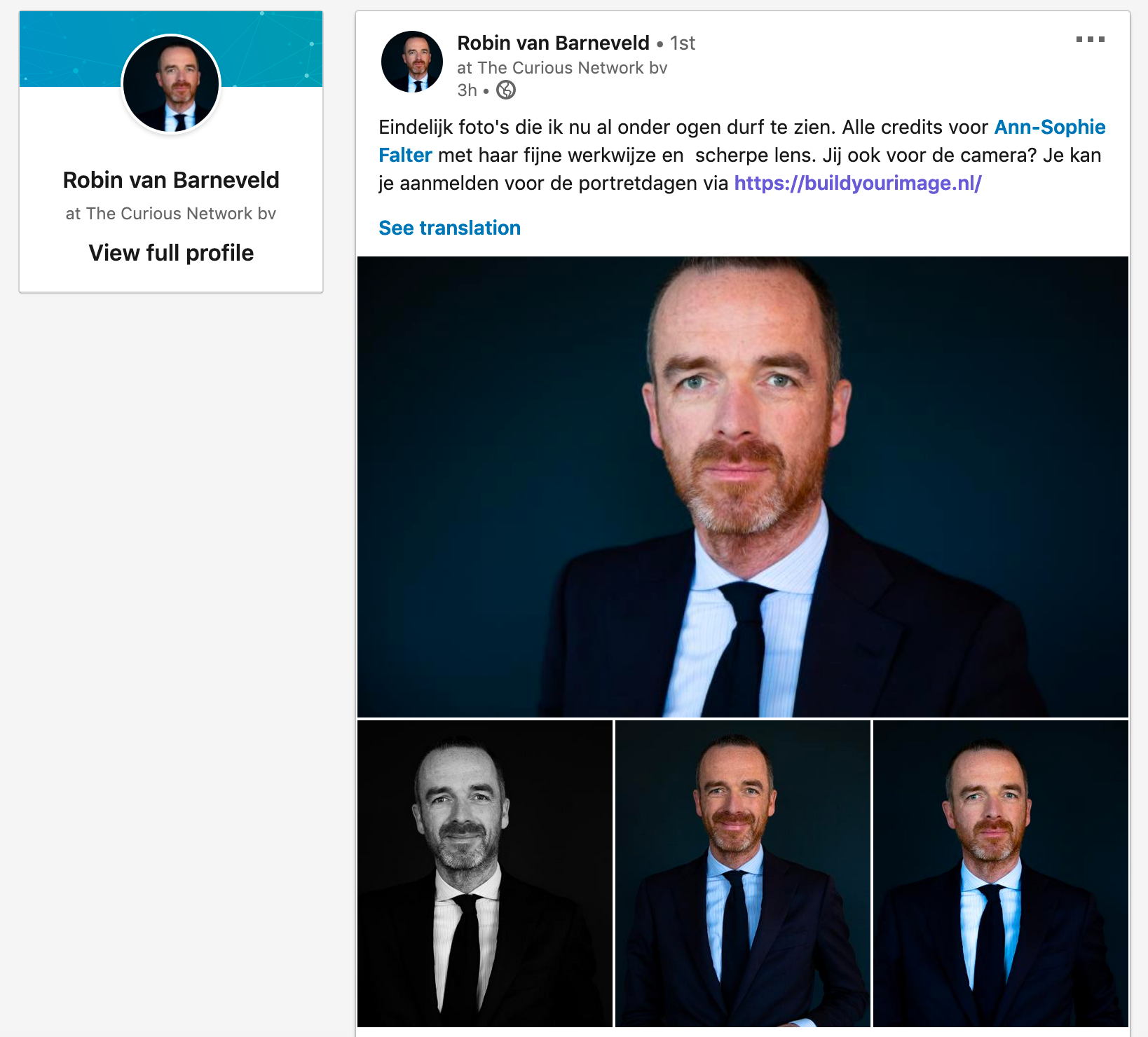Open the post author's round avatar
Viewport: 1148px width, 1037px height.
[412, 62]
